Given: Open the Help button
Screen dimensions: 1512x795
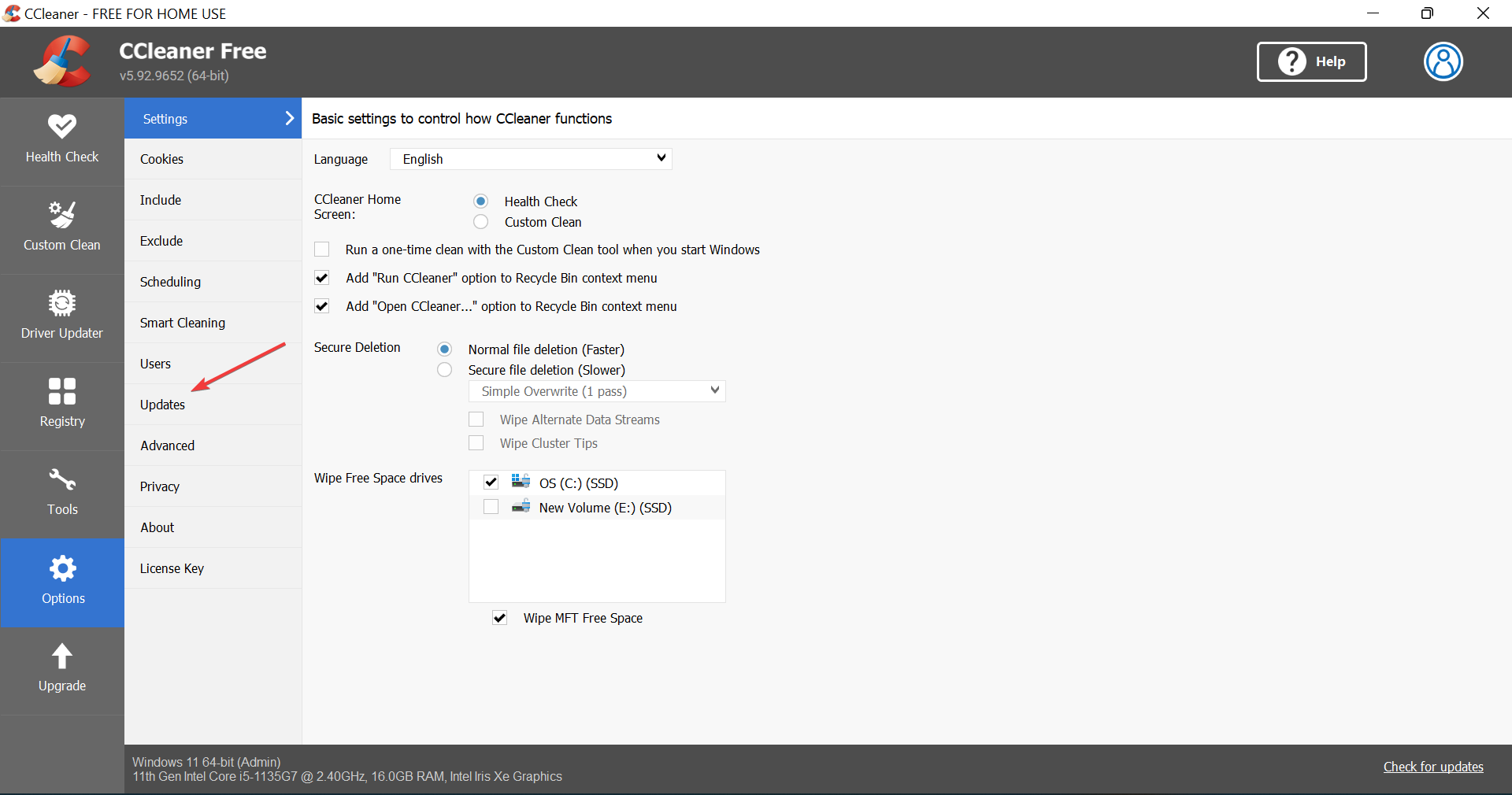Looking at the screenshot, I should coord(1312,61).
